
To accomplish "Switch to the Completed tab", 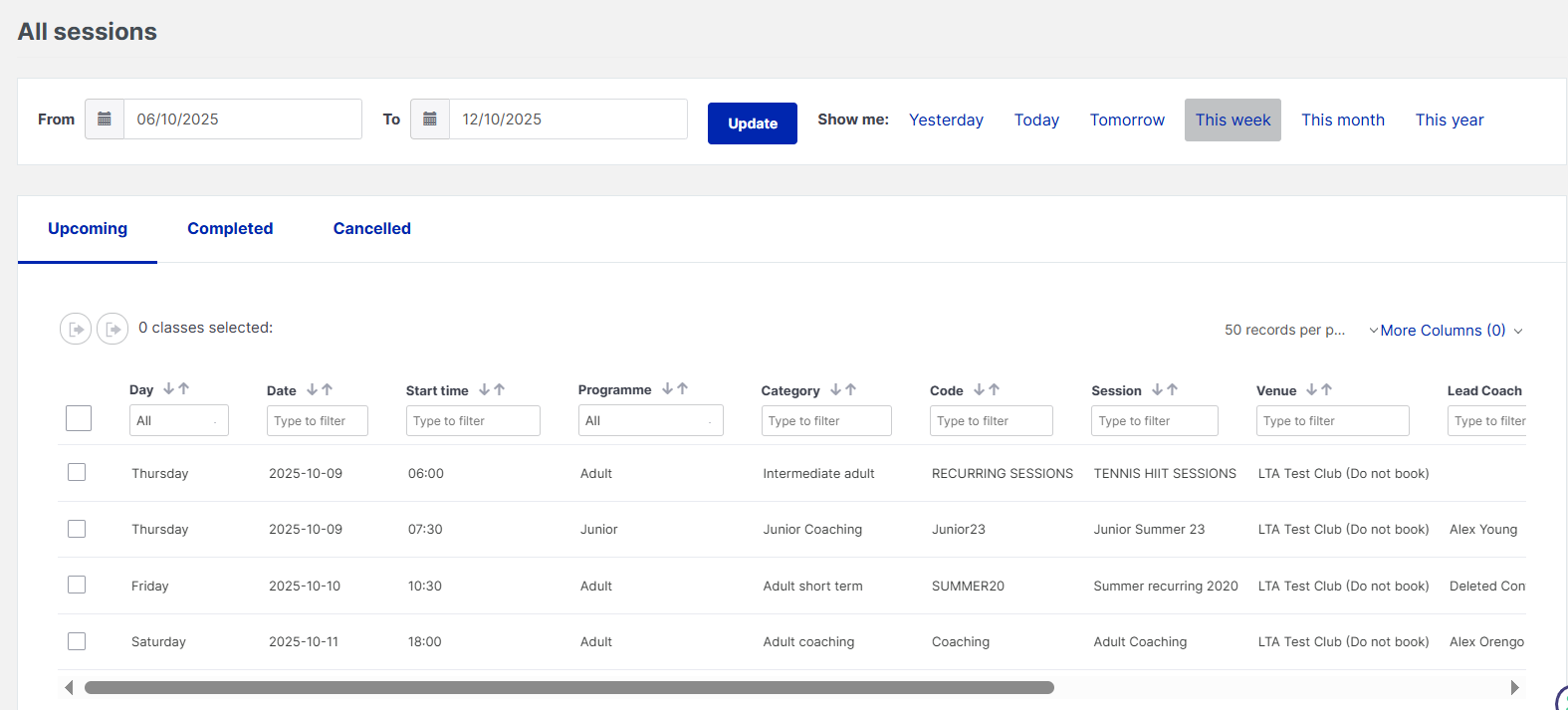I will 230,229.
